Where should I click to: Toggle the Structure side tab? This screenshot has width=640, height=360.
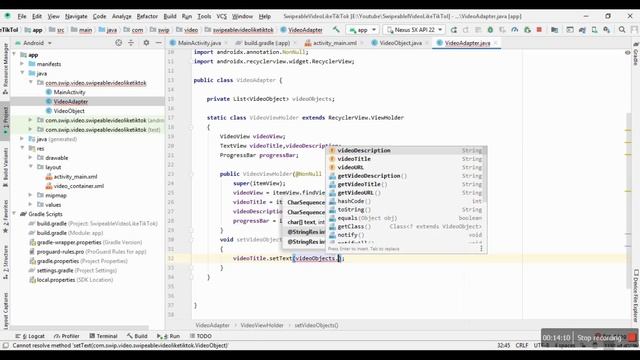tap(5, 262)
